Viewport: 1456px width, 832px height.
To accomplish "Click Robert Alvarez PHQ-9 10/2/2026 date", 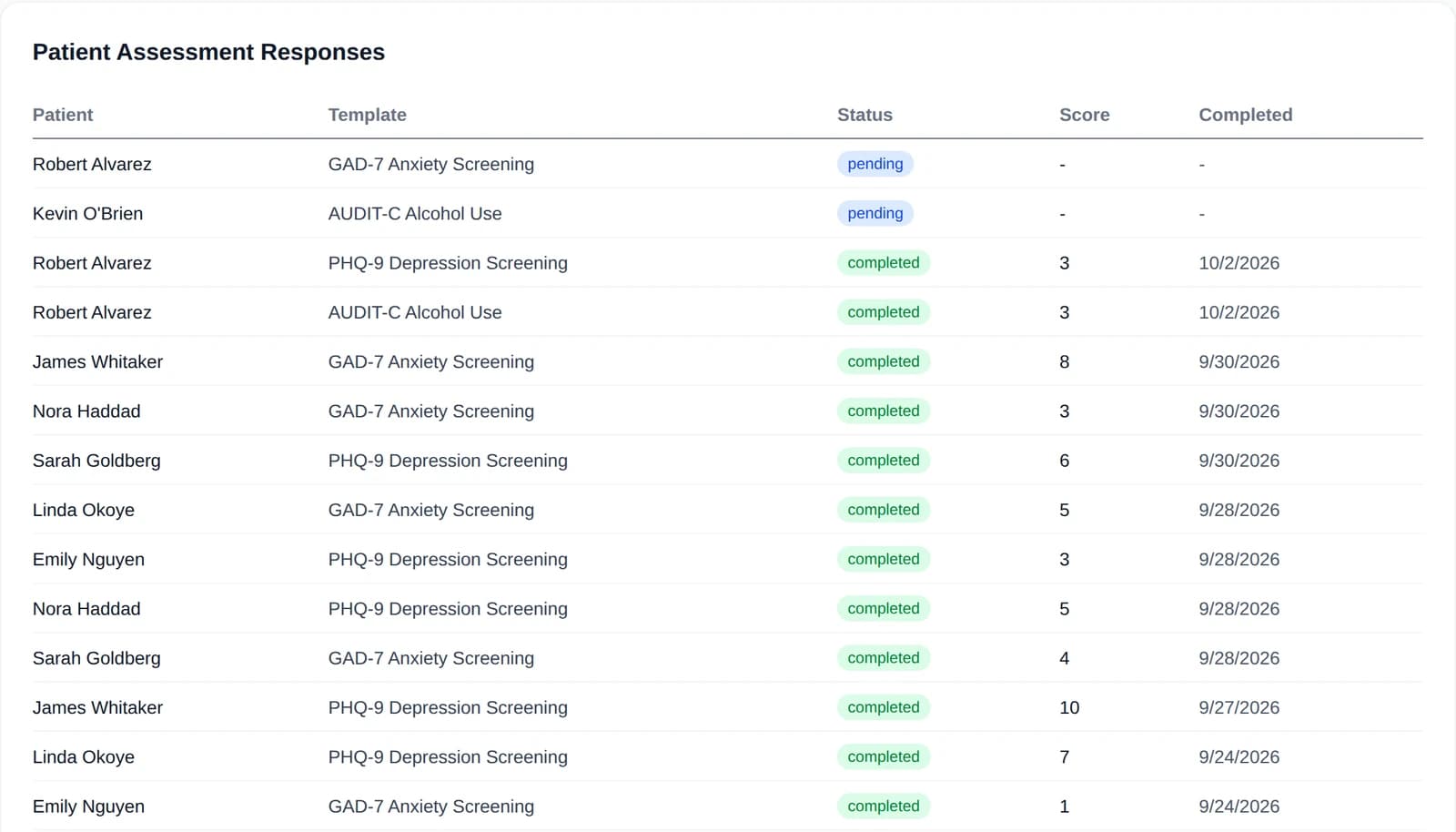I will point(1239,263).
